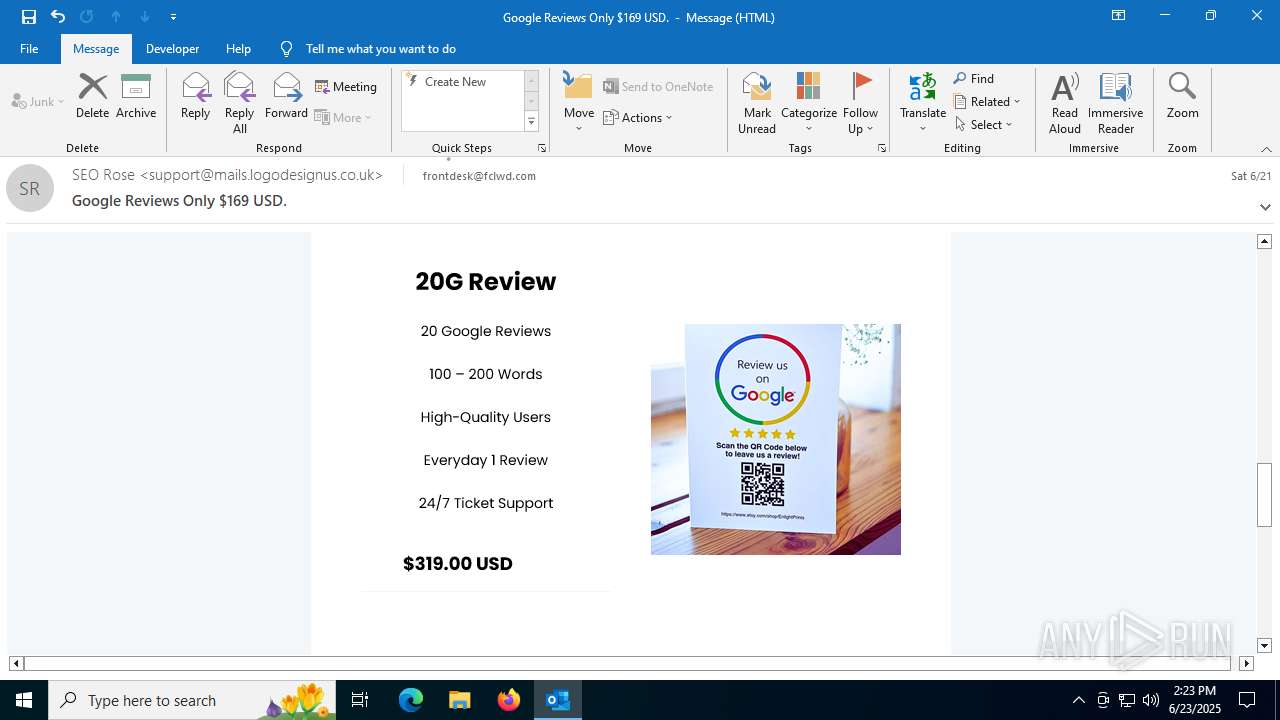The image size is (1280, 720).
Task: Customize Quick Access Toolbar dropdown
Action: pos(173,17)
